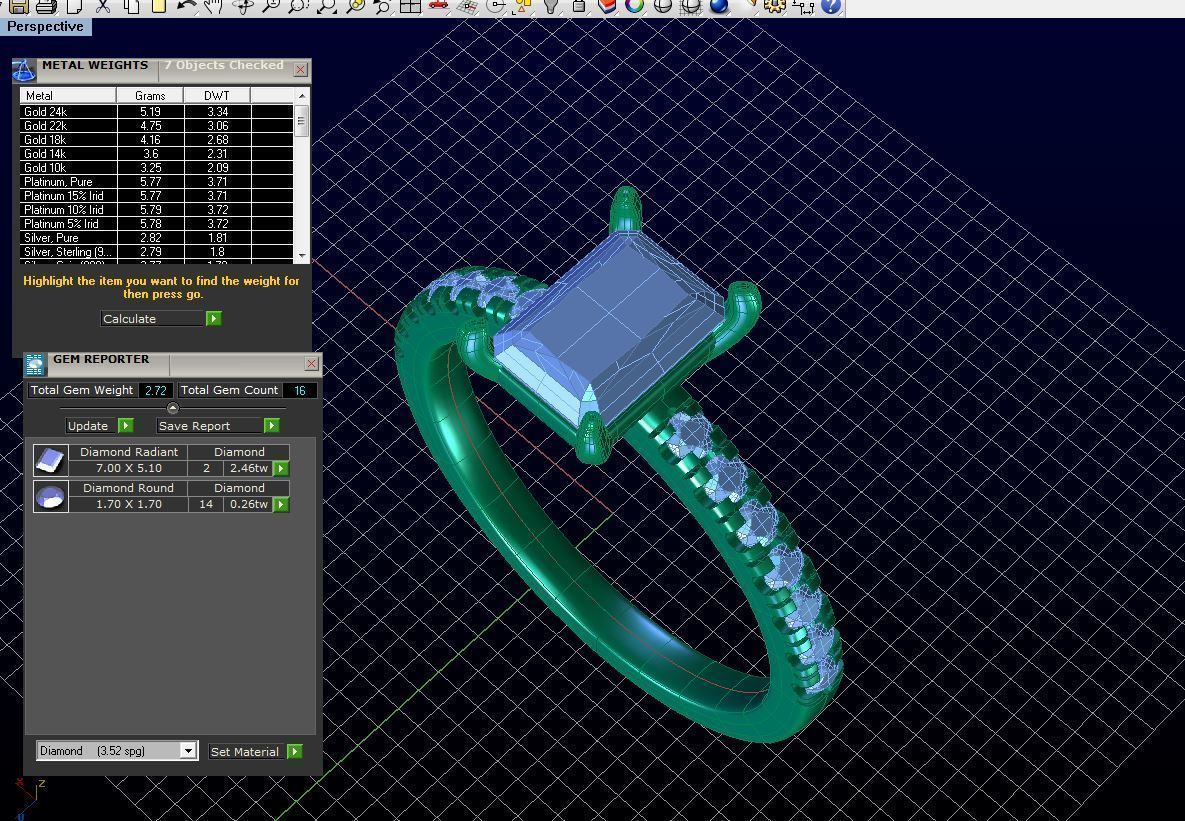The image size is (1185, 821).
Task: Click green arrow beside 2.46tw
Action: click(x=280, y=468)
